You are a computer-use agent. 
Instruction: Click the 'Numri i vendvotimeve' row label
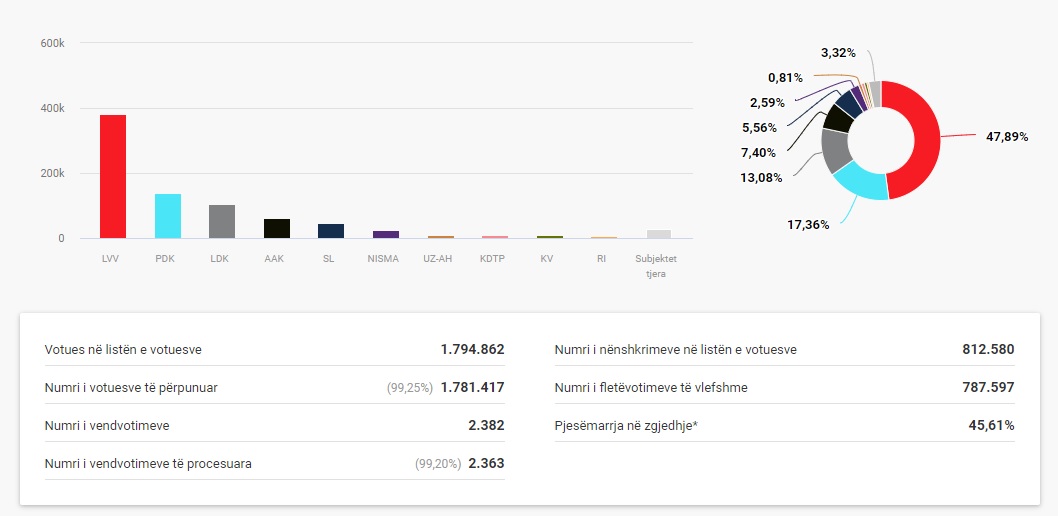107,426
